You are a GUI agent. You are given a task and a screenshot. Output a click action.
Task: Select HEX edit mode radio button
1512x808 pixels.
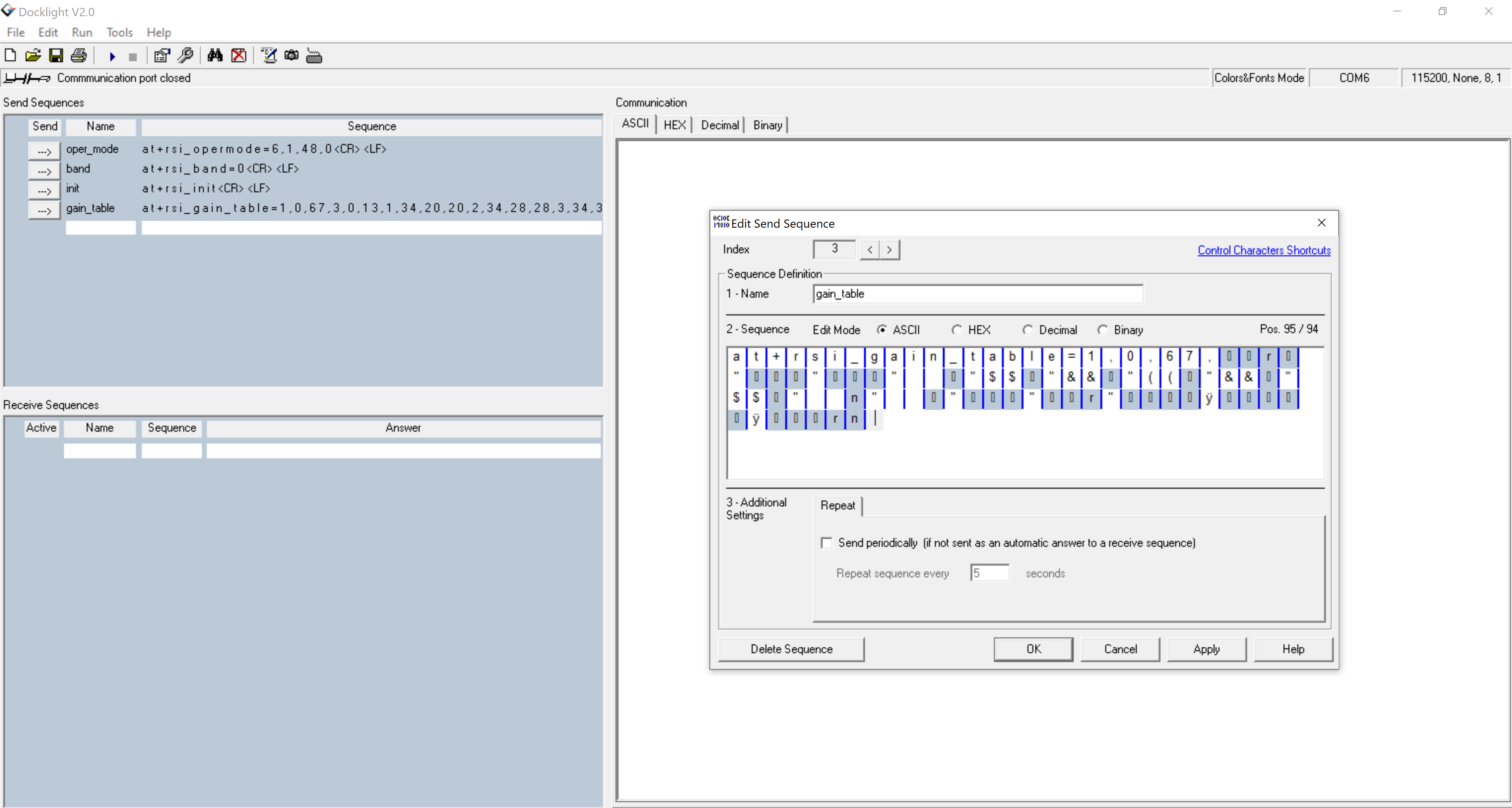pos(957,330)
